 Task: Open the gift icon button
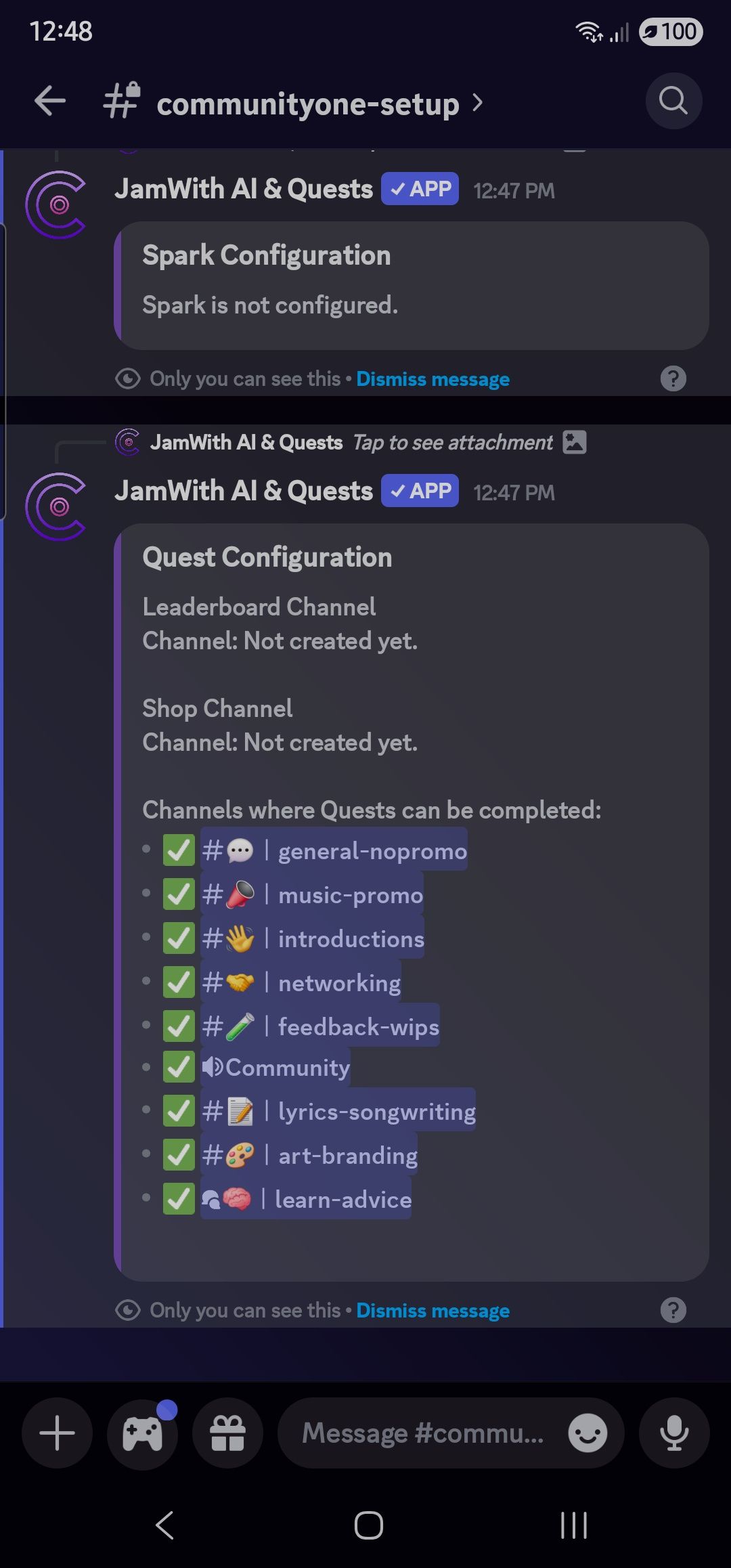[227, 1433]
